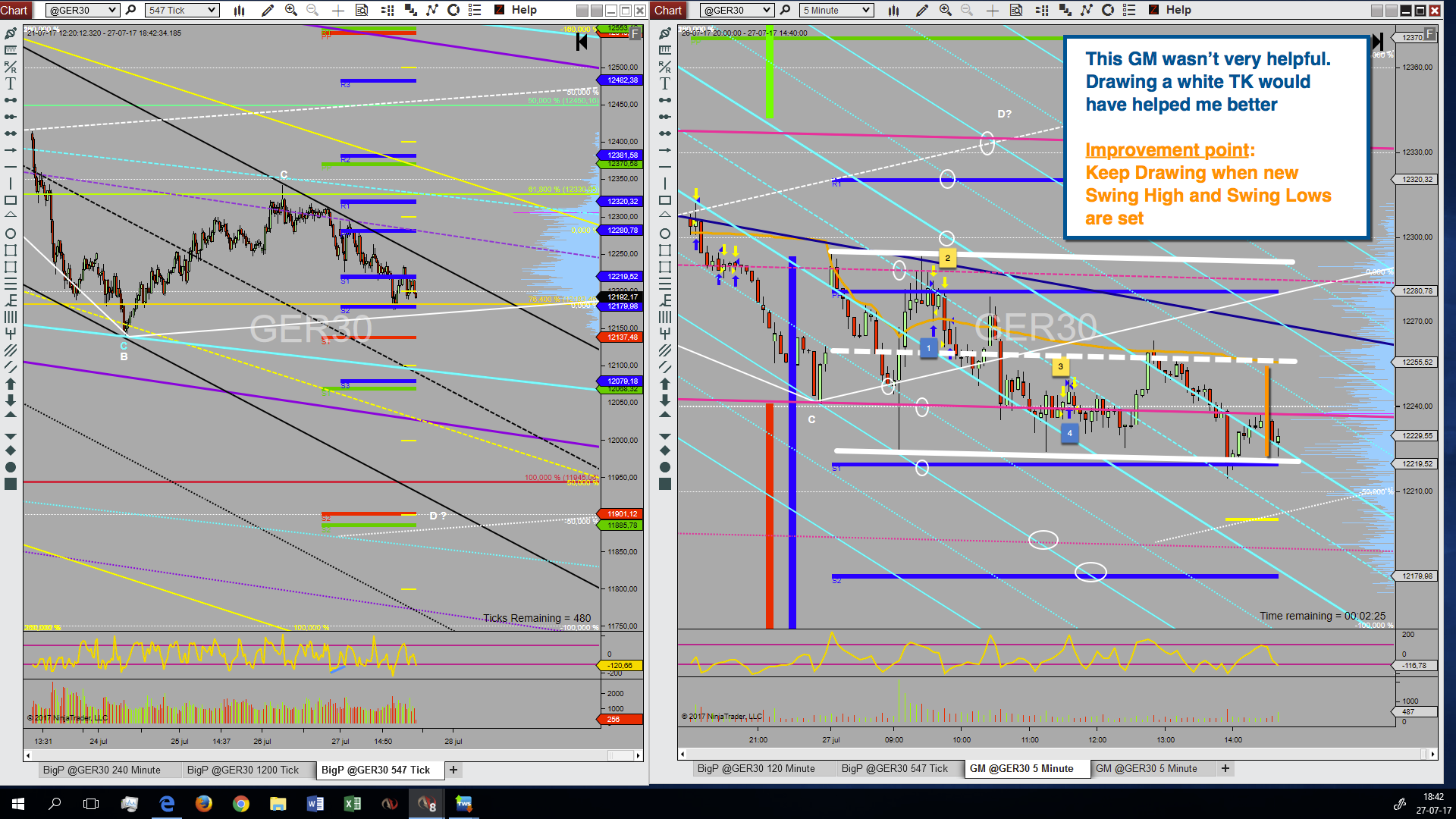Select the draw pencil tool in right chart
This screenshot has width=1456, height=819.
pos(921,10)
